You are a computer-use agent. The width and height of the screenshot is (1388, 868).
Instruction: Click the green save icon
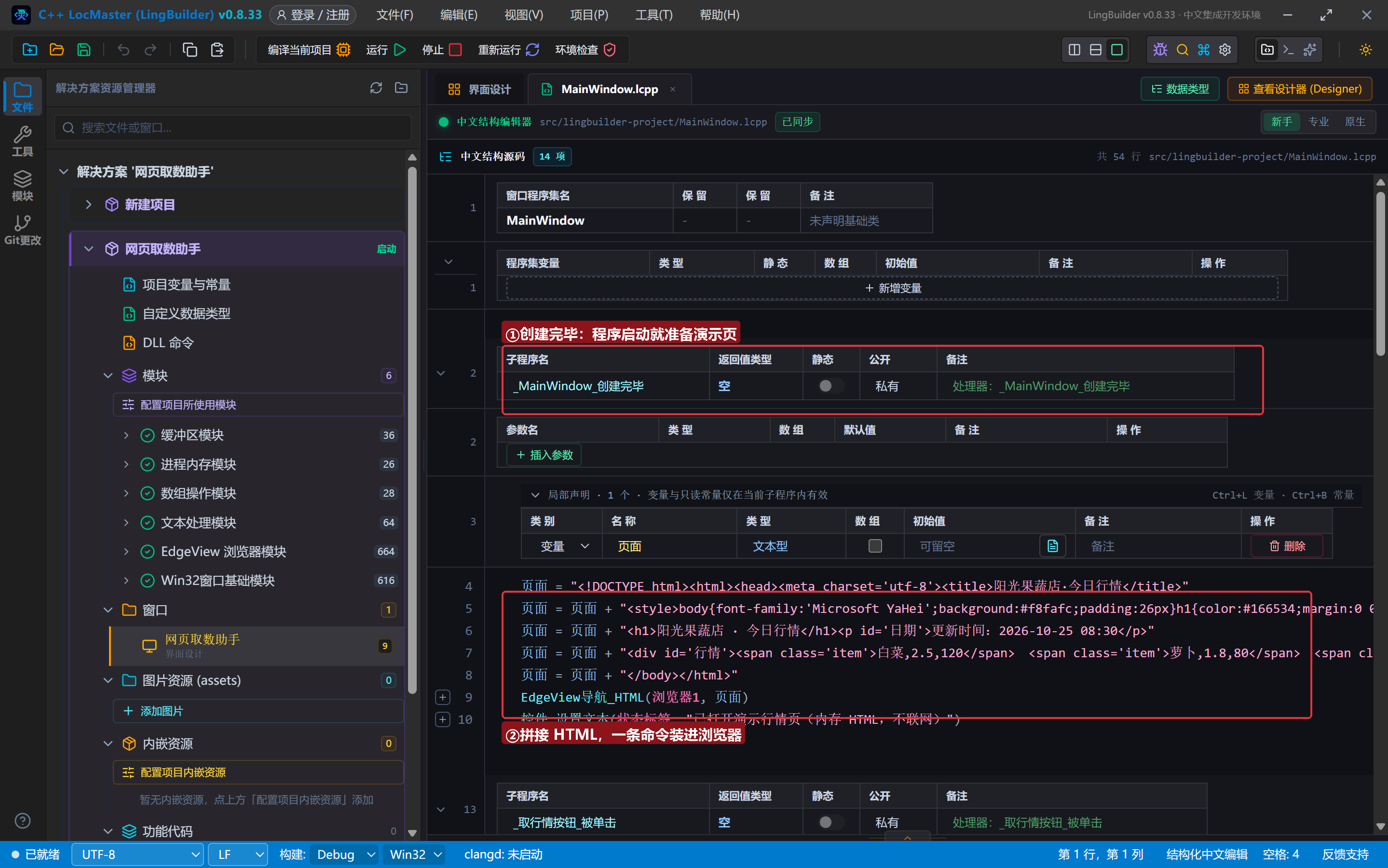[x=84, y=50]
